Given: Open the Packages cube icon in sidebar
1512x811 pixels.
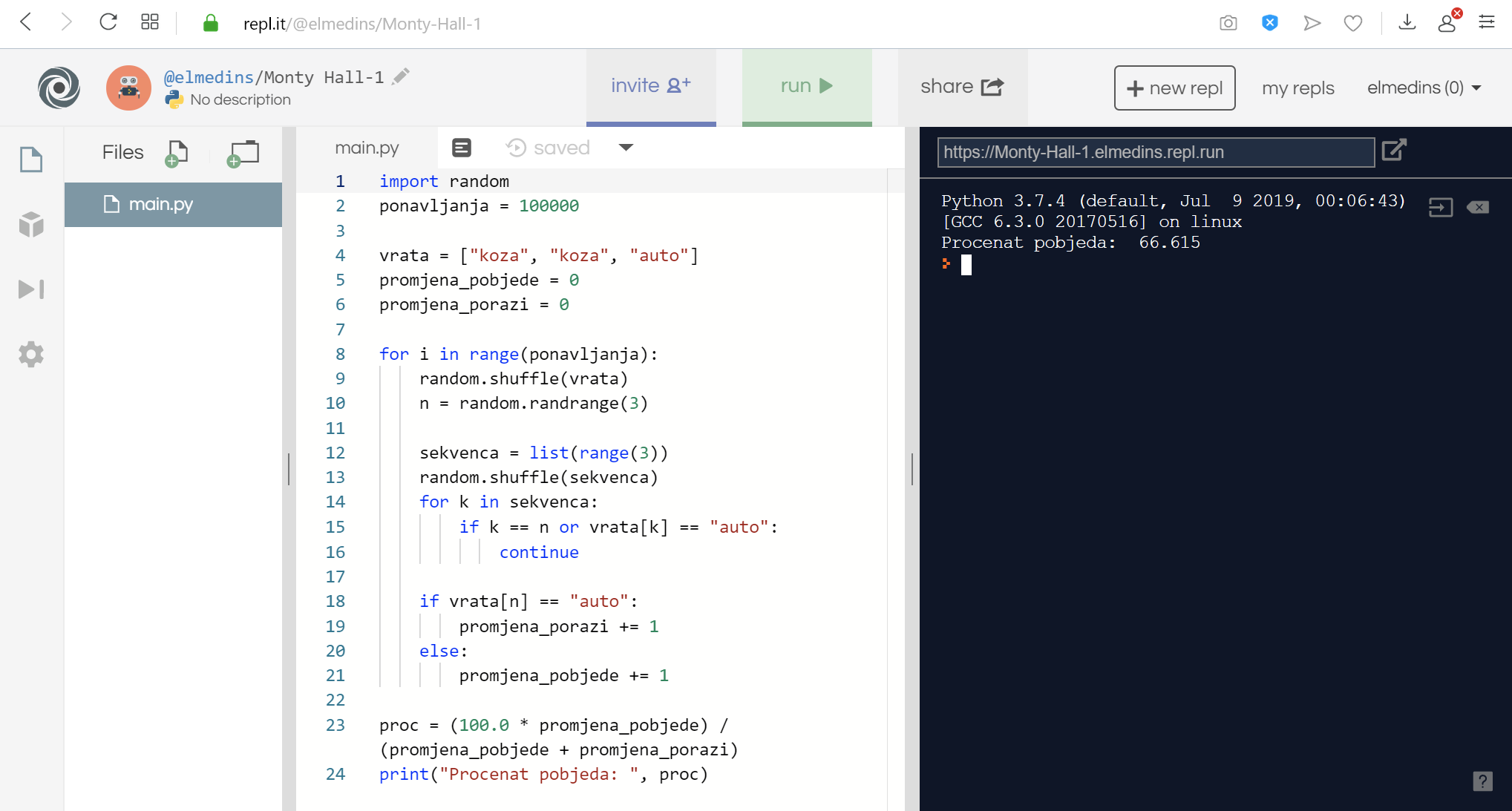Looking at the screenshot, I should click(31, 224).
